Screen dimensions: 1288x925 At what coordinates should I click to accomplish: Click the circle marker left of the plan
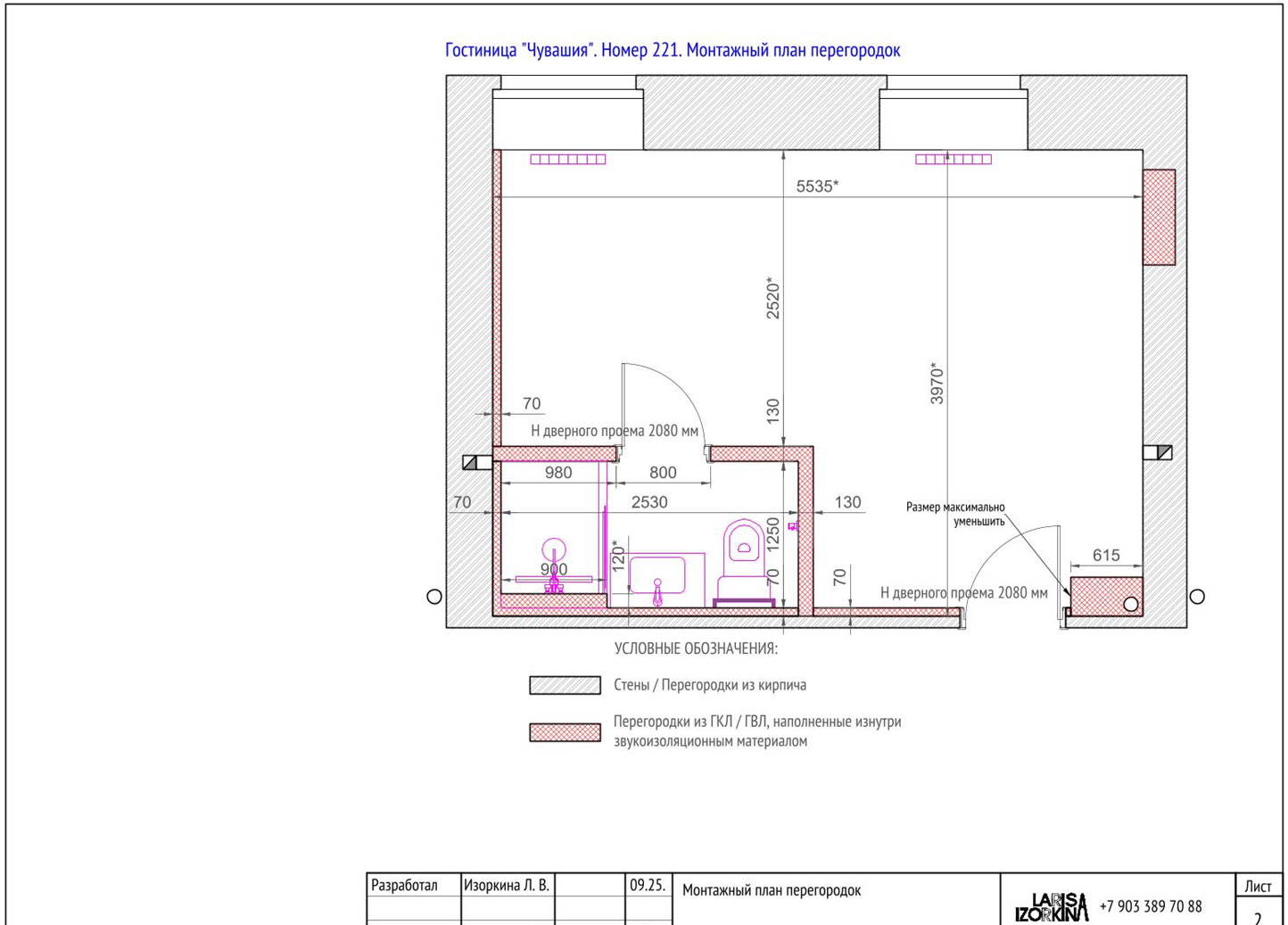click(434, 597)
